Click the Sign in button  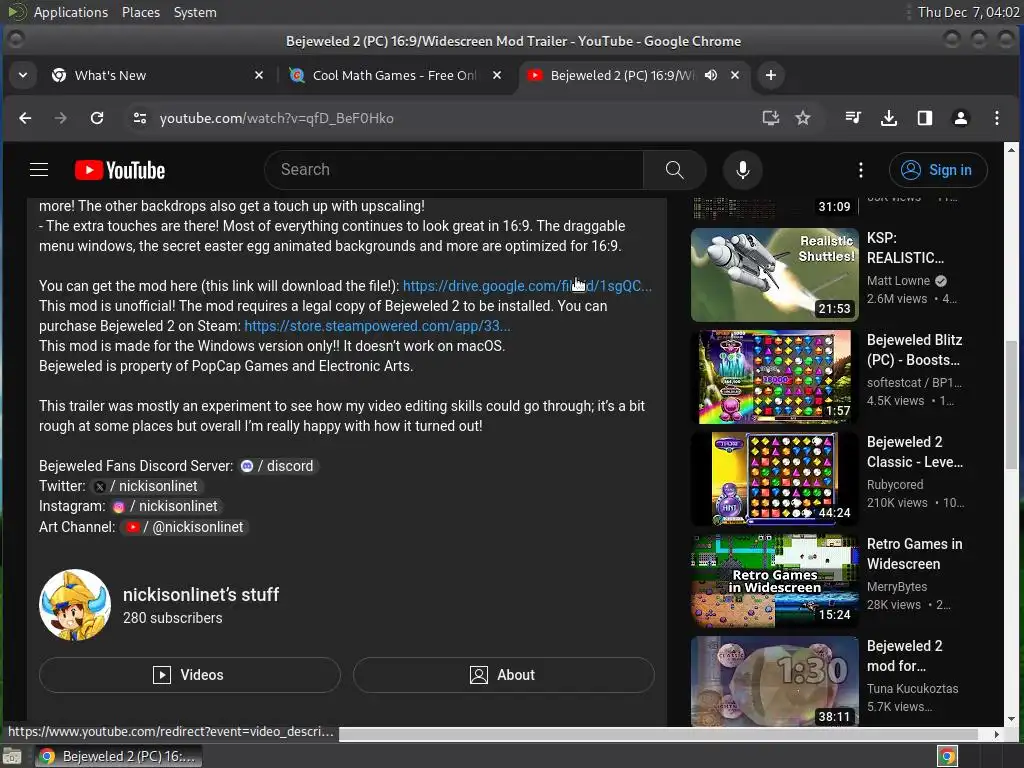coord(938,170)
